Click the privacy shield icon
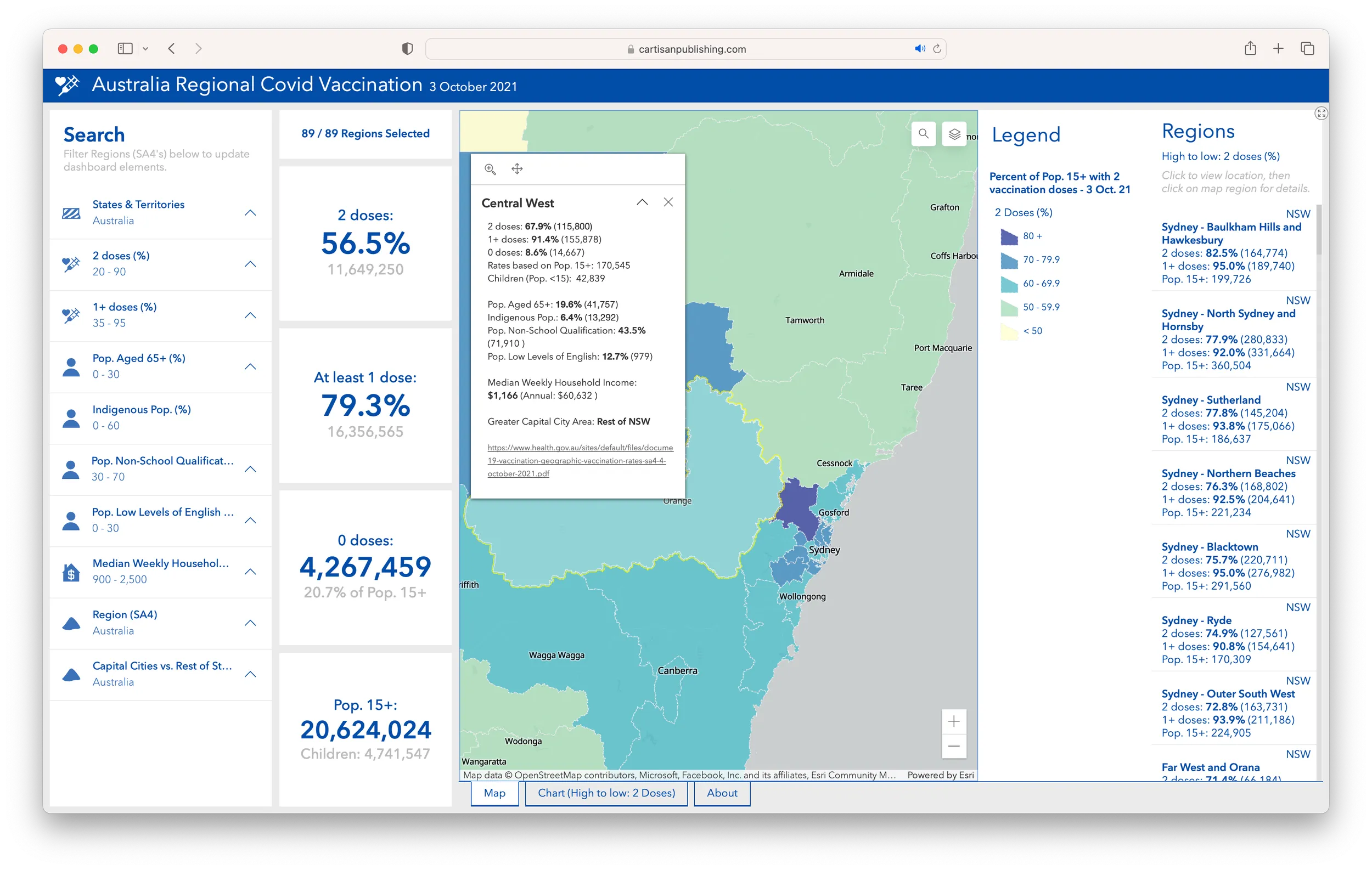Screen dimensions: 1372x870 pyautogui.click(x=407, y=48)
